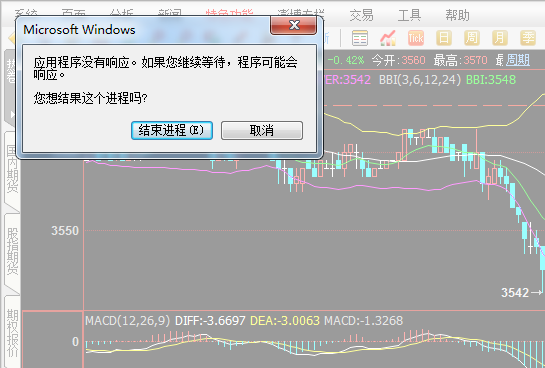The width and height of the screenshot is (545, 368).
Task: Click the yellow back arrow in toolbar
Action: point(11,38)
